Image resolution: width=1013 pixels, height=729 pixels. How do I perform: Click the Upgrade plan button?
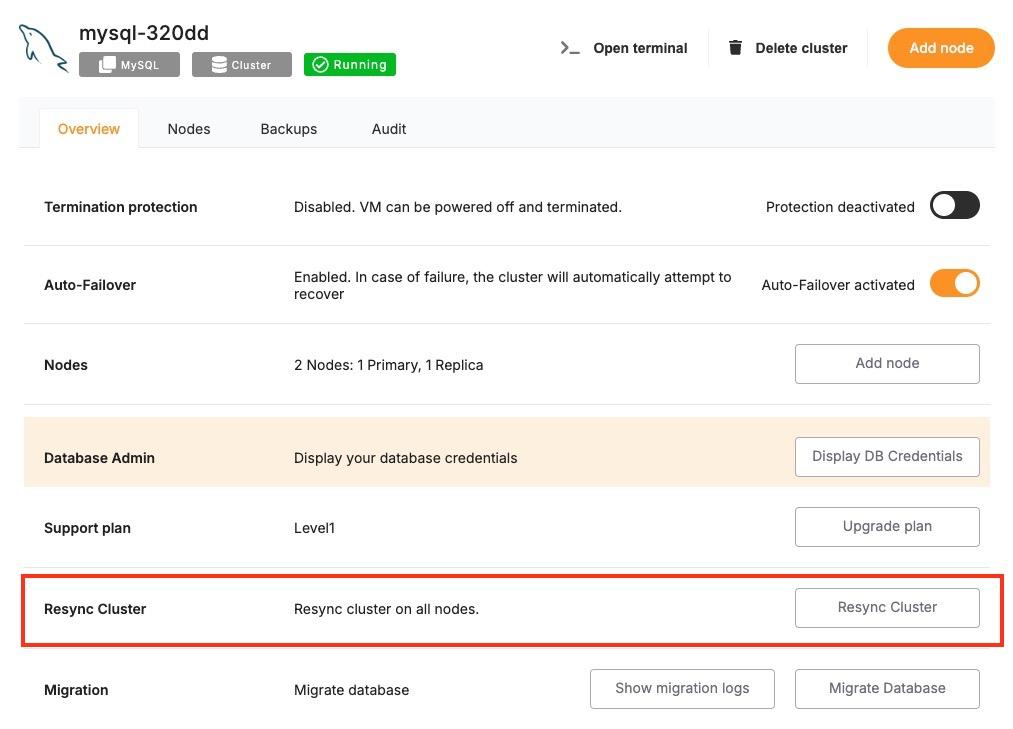[887, 527]
